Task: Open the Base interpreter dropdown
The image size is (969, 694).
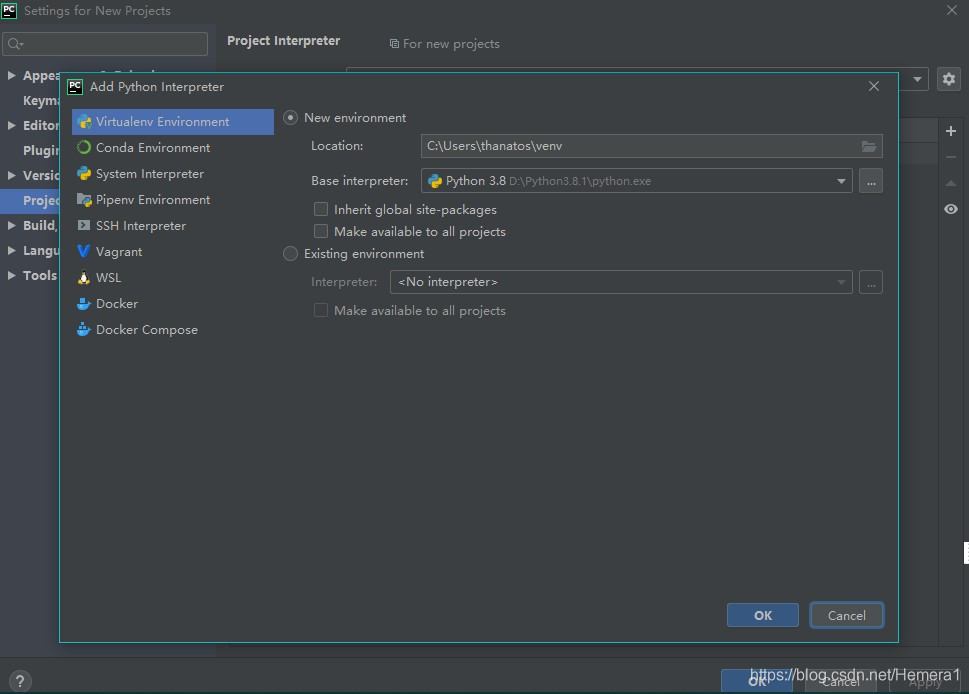Action: pos(637,181)
